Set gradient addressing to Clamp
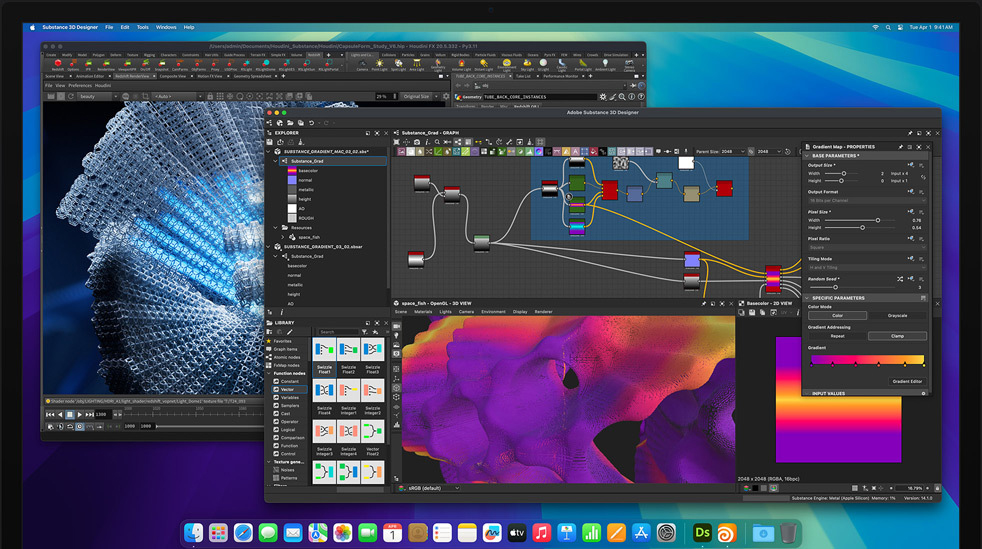 tap(897, 336)
